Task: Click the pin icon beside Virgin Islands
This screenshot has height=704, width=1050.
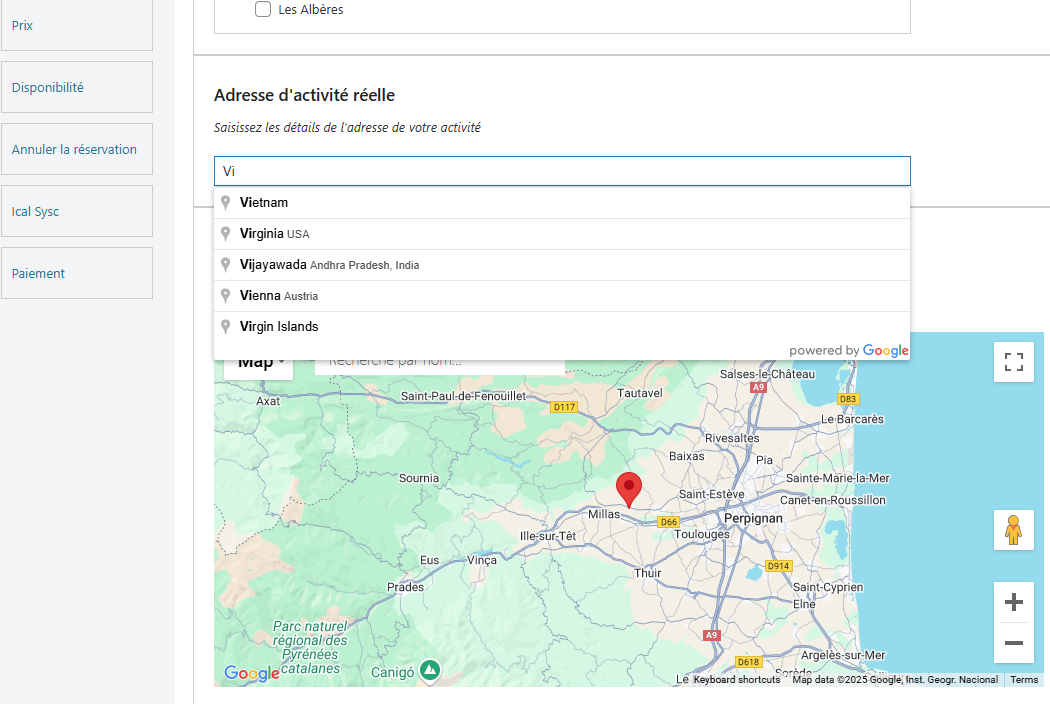Action: [x=226, y=326]
